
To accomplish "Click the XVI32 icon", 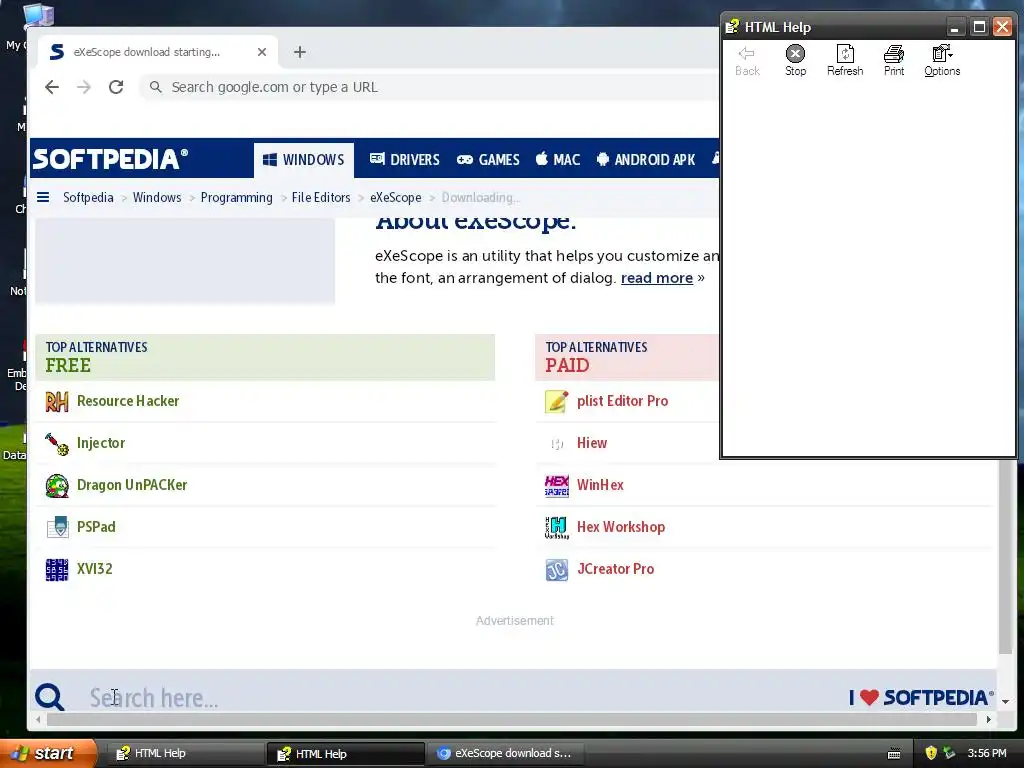I will pos(57,569).
